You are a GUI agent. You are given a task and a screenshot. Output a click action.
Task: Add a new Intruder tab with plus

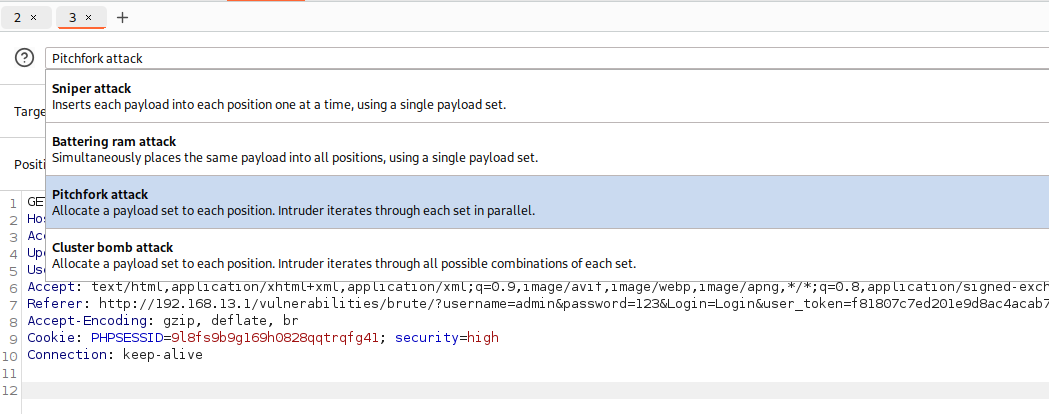click(x=122, y=18)
